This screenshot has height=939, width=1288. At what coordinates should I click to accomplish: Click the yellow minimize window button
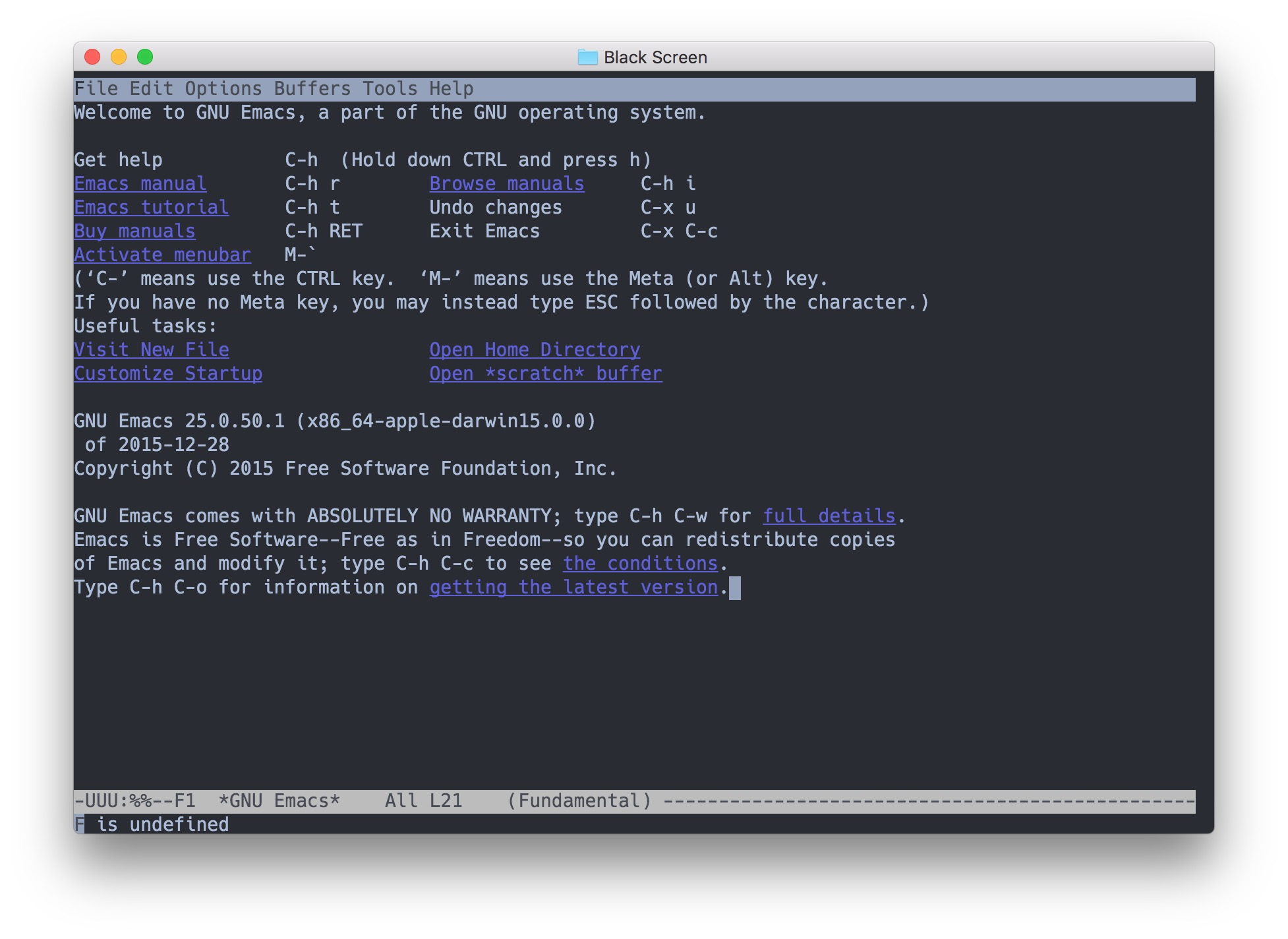click(119, 57)
